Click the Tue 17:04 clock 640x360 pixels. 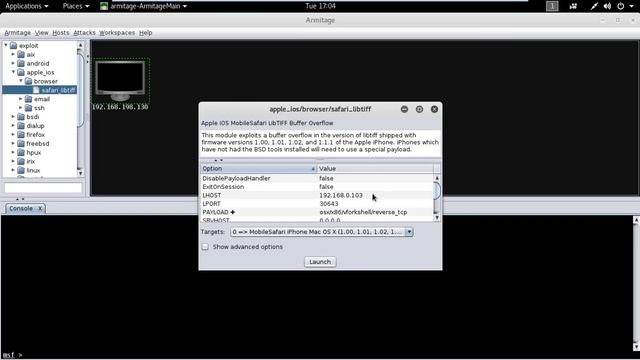tap(320, 6)
